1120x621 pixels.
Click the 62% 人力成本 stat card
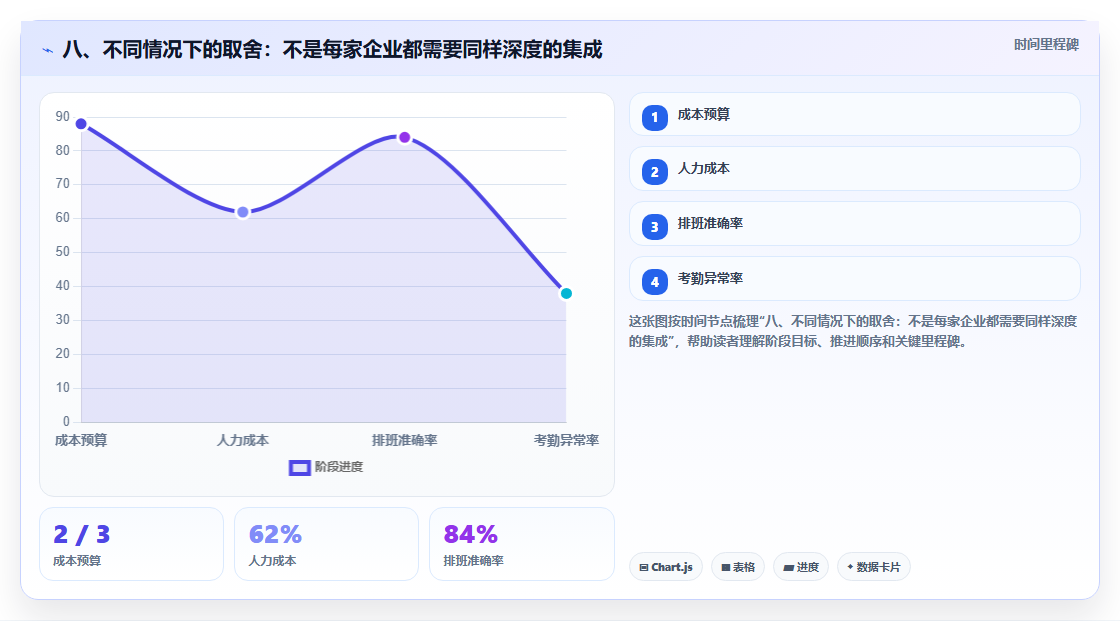(x=326, y=544)
